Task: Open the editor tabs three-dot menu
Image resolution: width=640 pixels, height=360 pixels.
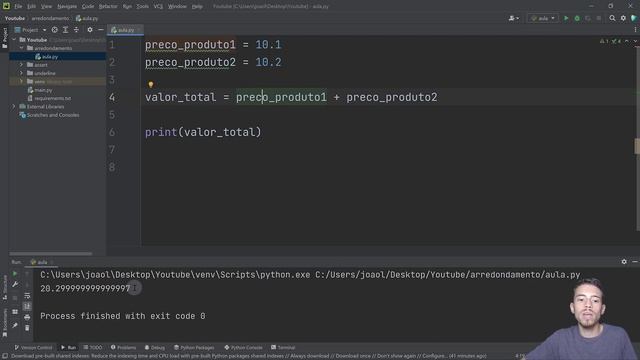Action: (x=635, y=30)
